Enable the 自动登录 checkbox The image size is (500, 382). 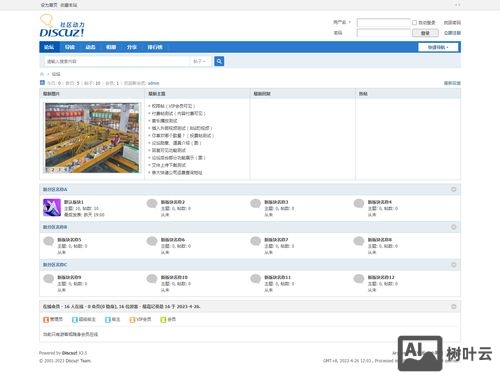414,22
